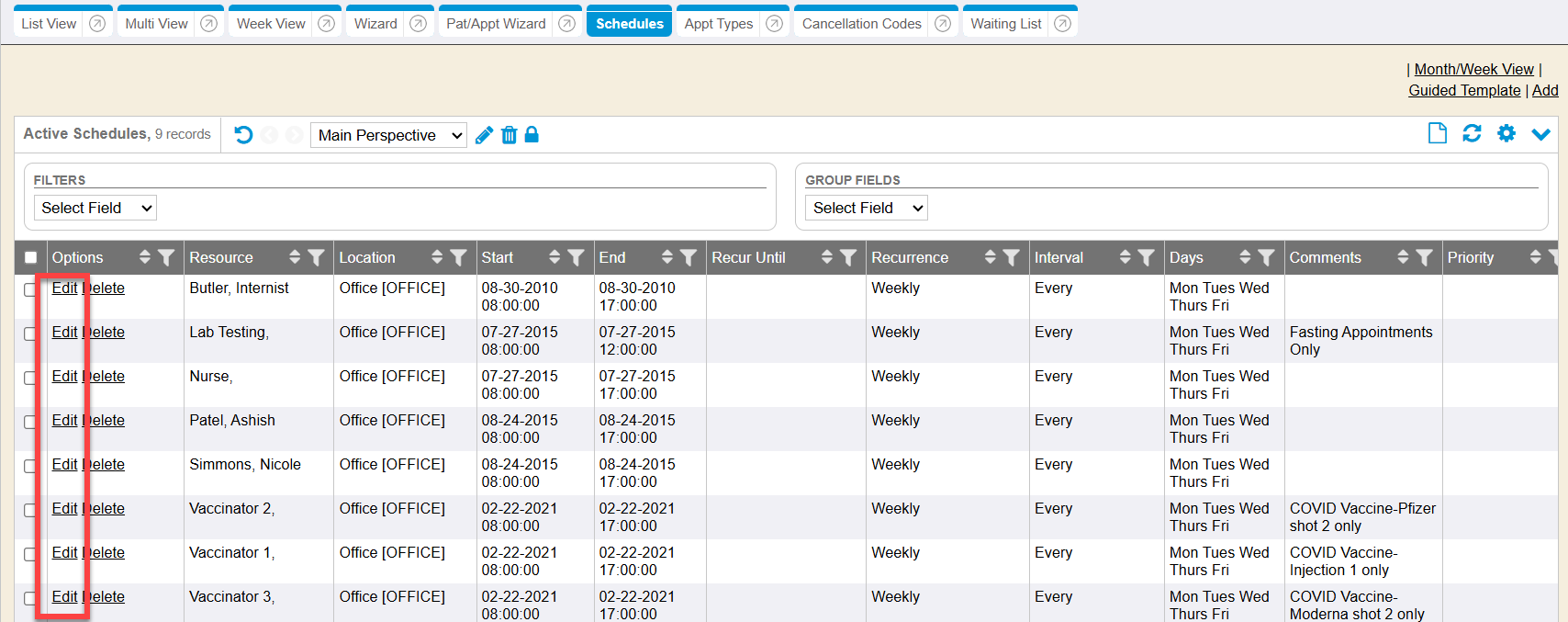This screenshot has height=622, width=1568.
Task: Switch to the Appt Types tab
Action: [x=718, y=24]
